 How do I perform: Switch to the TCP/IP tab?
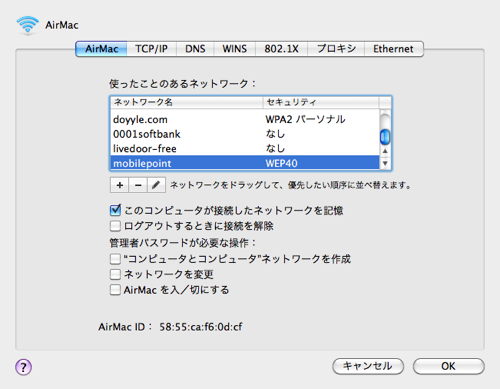point(151,49)
